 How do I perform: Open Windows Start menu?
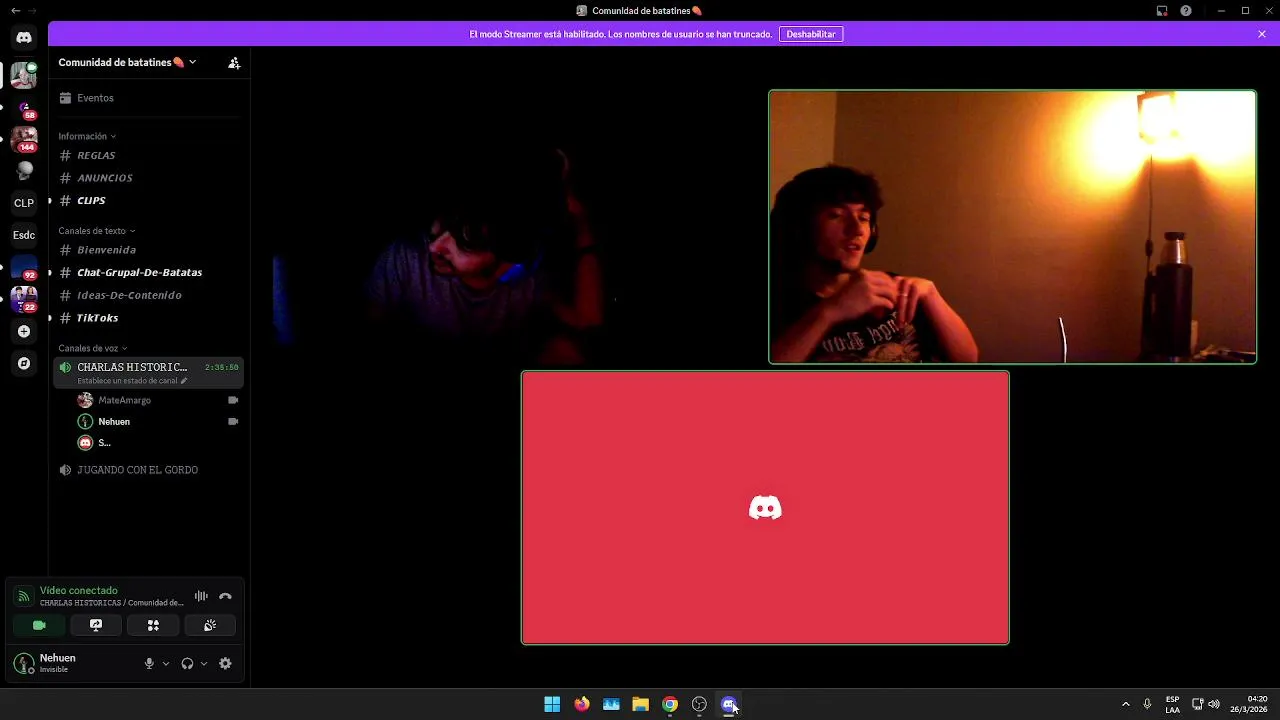pyautogui.click(x=552, y=704)
